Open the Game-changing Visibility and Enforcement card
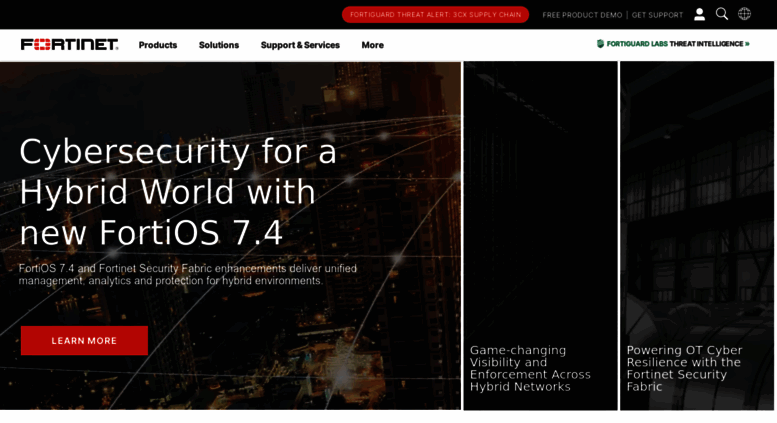Screen dimensions: 777x423 pyautogui.click(x=541, y=236)
